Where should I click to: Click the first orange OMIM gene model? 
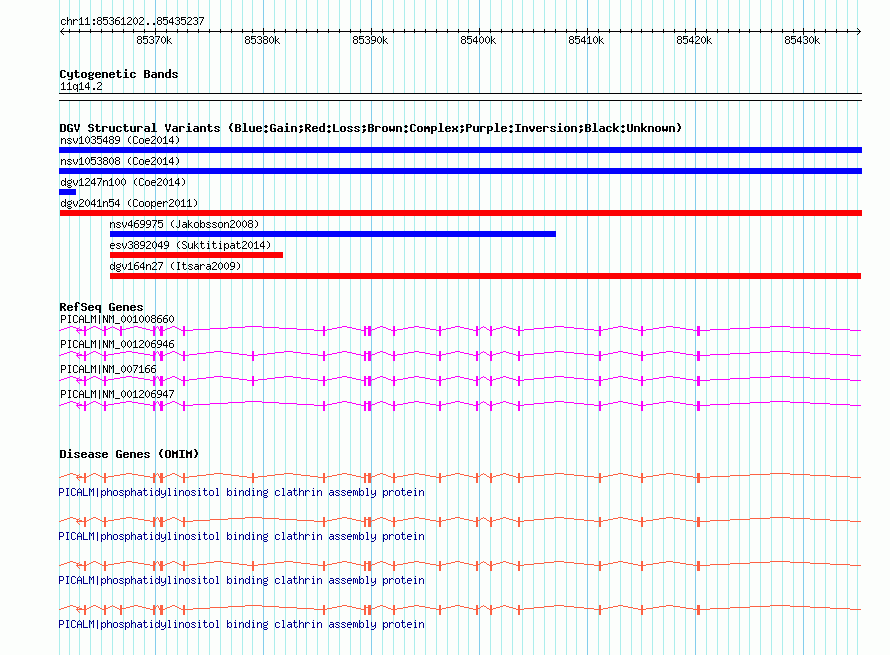click(460, 477)
